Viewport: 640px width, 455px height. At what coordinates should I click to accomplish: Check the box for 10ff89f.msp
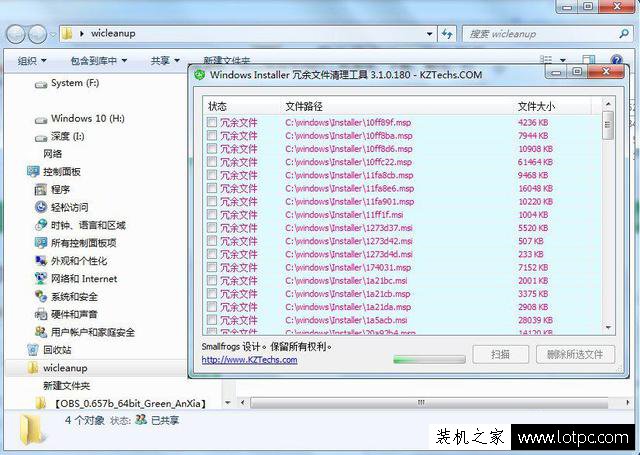click(x=211, y=122)
